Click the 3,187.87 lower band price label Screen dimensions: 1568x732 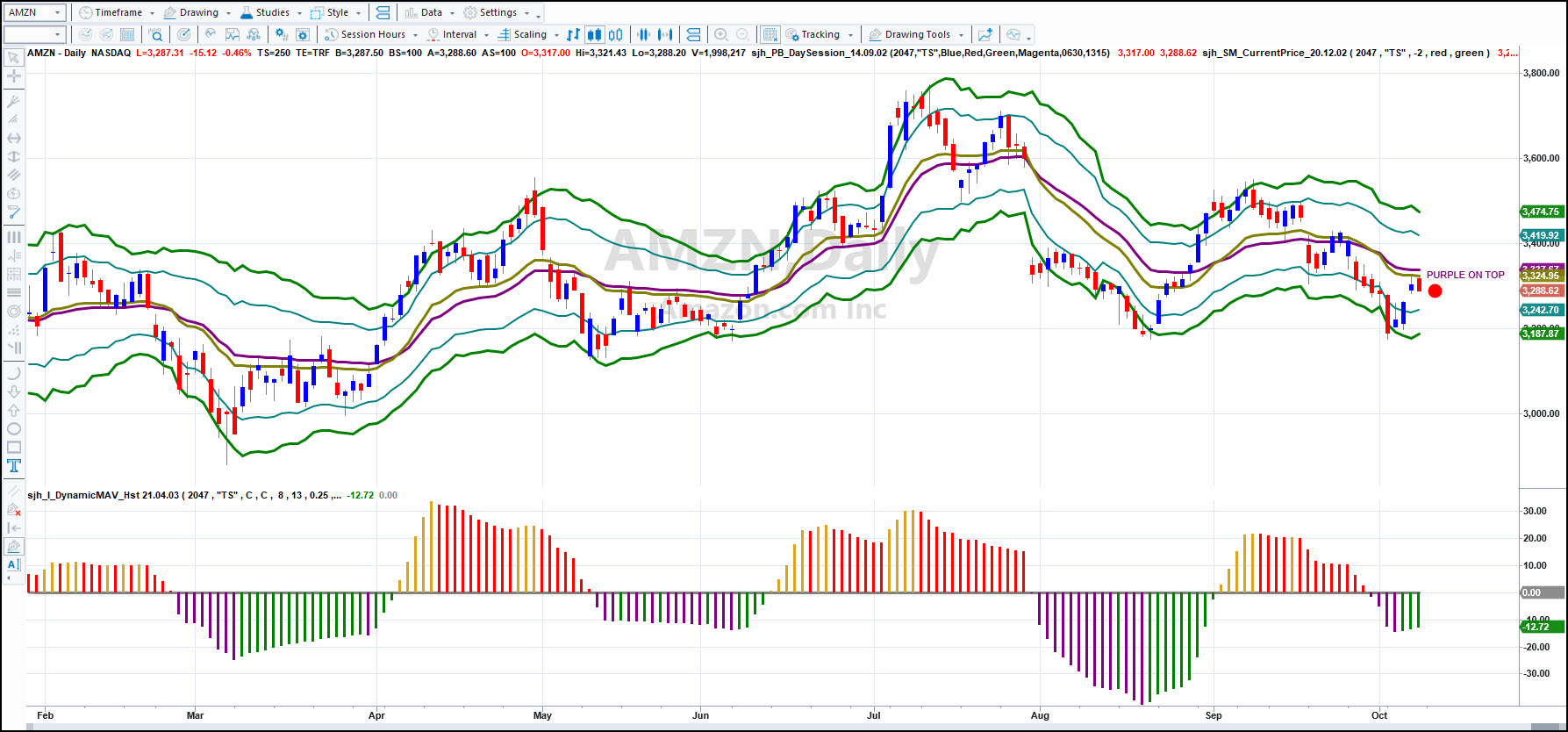[x=1541, y=334]
